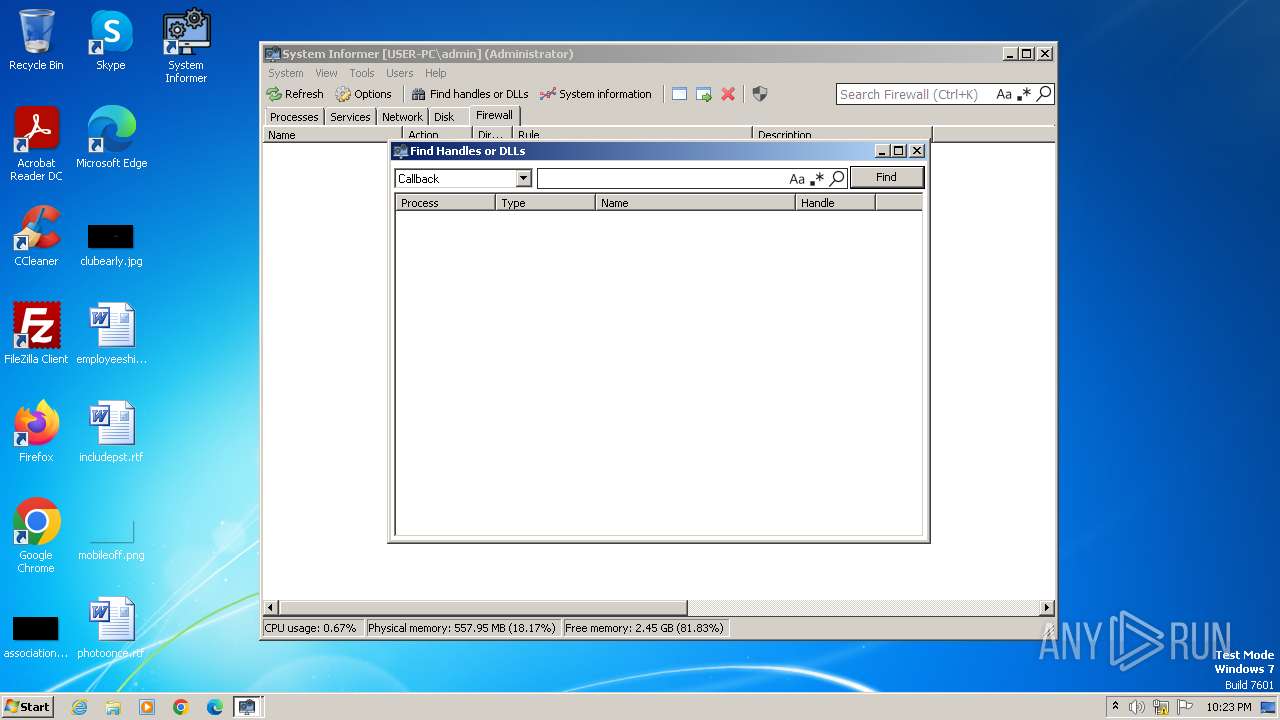
Task: Click the Find button
Action: tap(886, 177)
